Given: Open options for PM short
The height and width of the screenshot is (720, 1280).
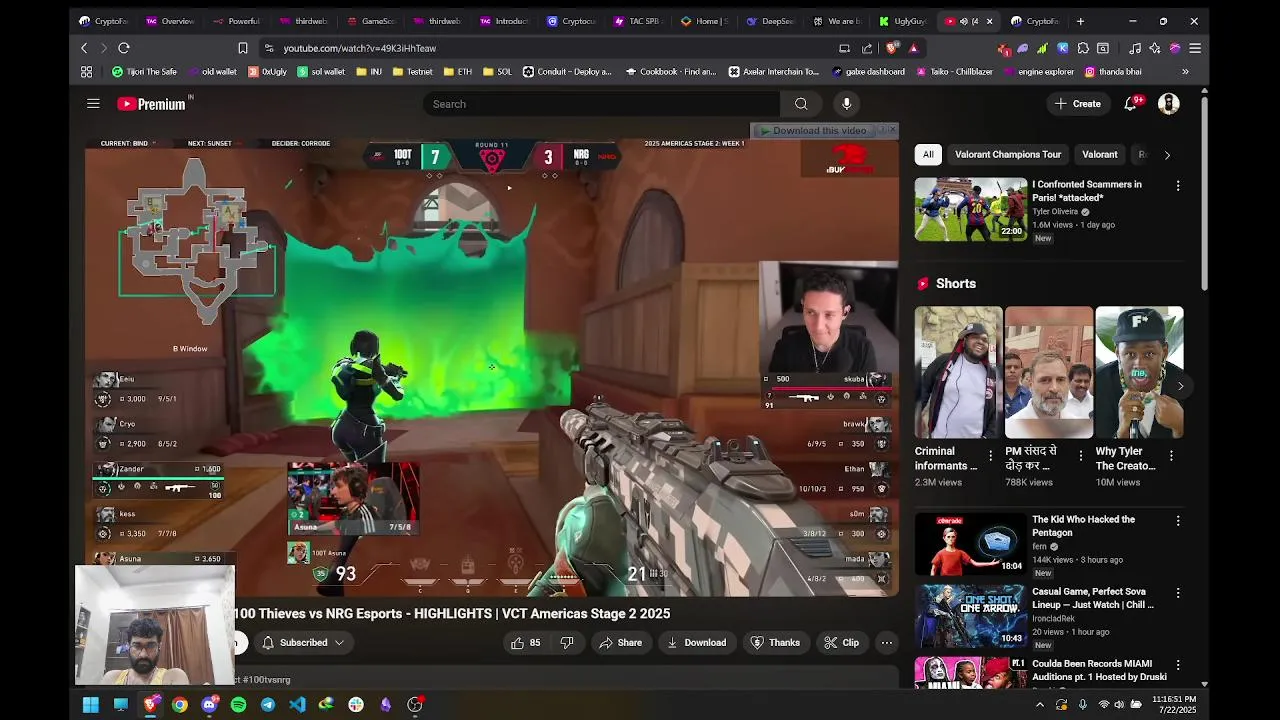Looking at the screenshot, I should (1080, 455).
